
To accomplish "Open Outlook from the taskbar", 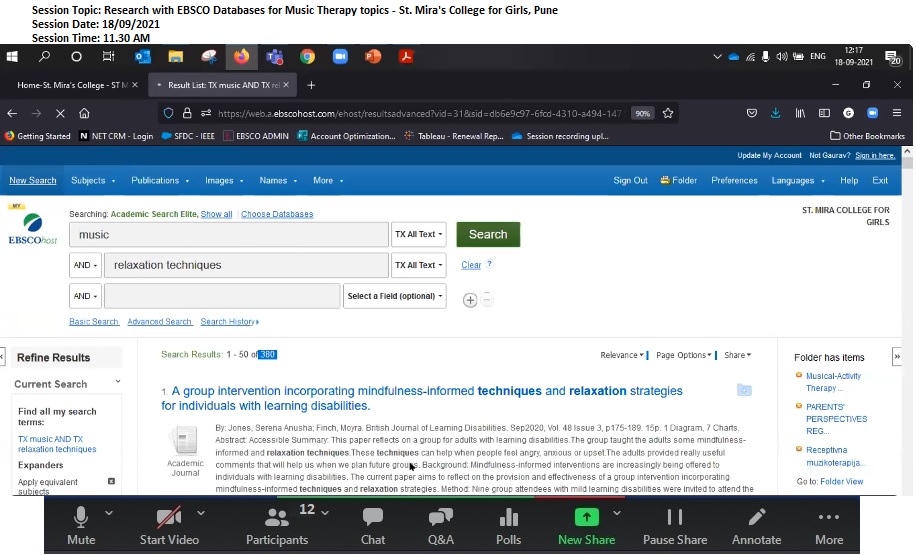I will point(143,57).
